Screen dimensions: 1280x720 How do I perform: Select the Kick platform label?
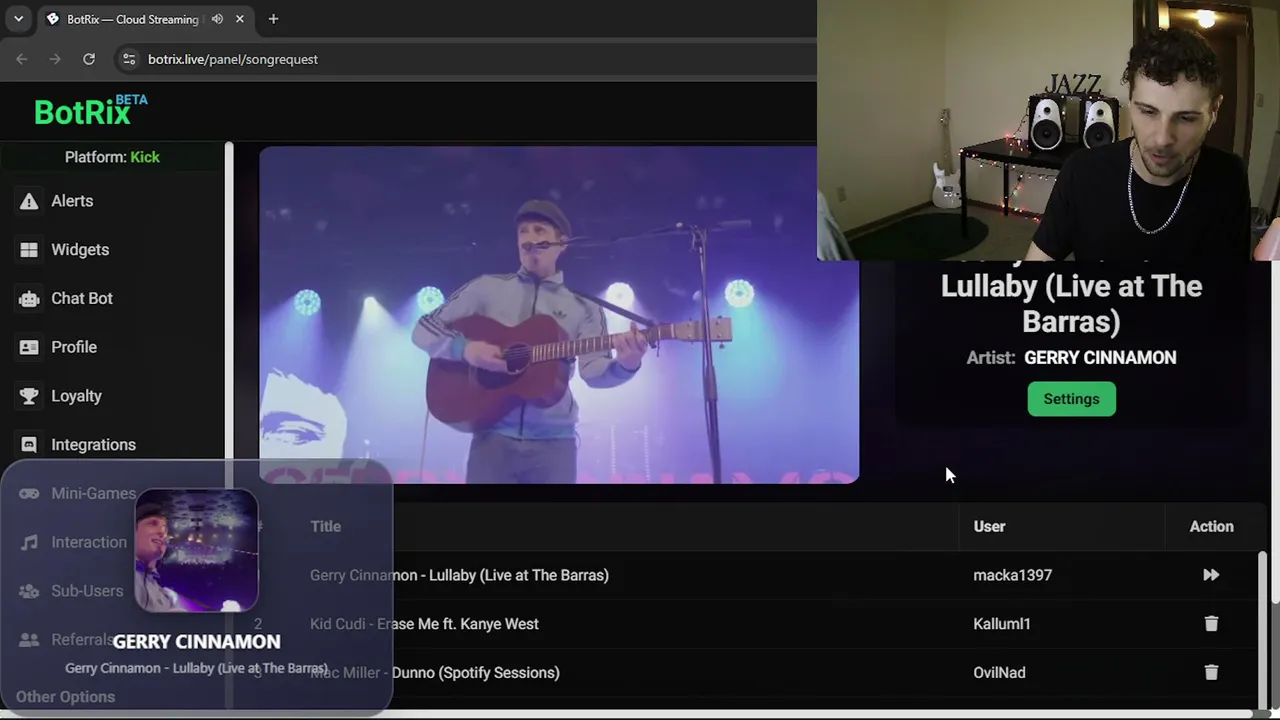coord(145,157)
